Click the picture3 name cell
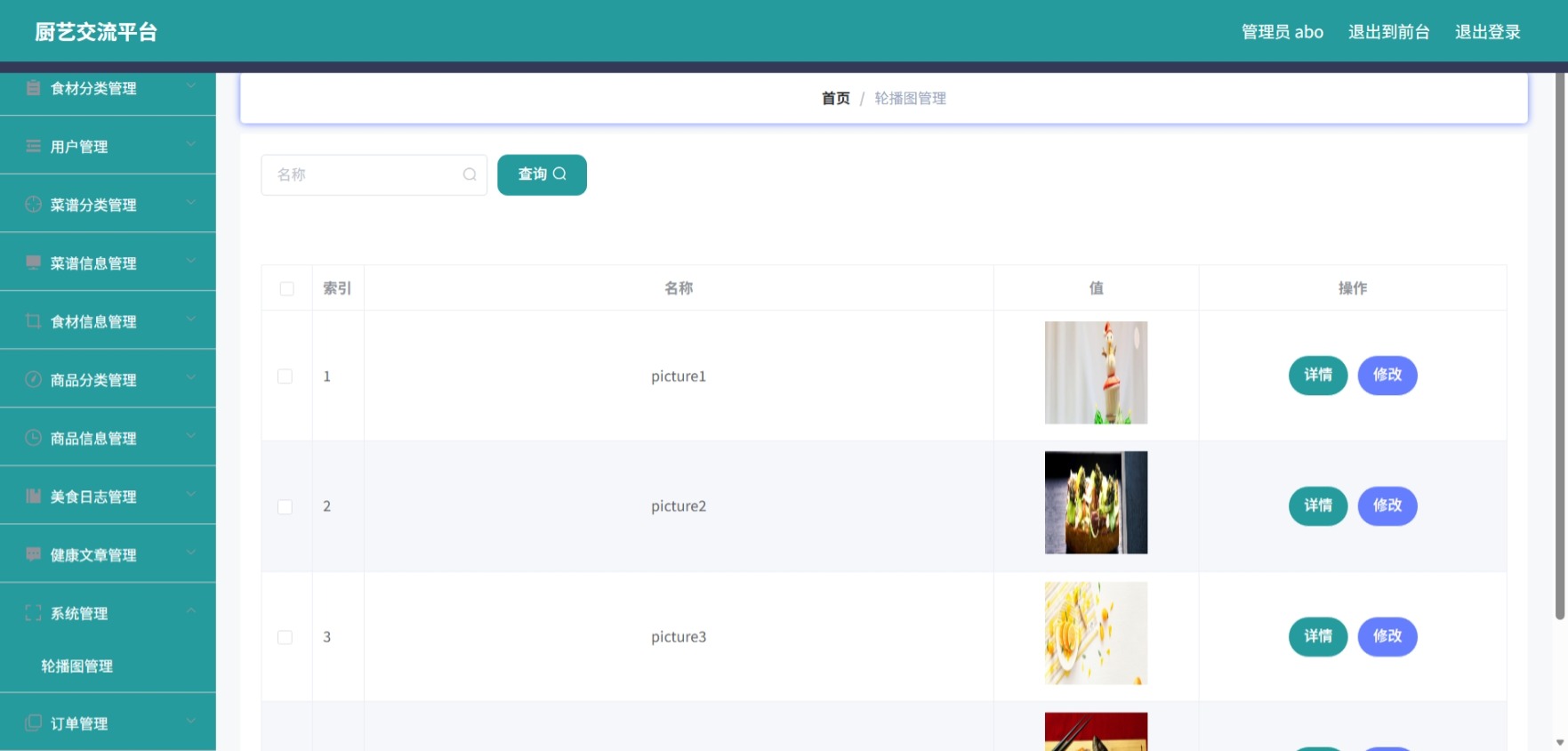 (679, 637)
